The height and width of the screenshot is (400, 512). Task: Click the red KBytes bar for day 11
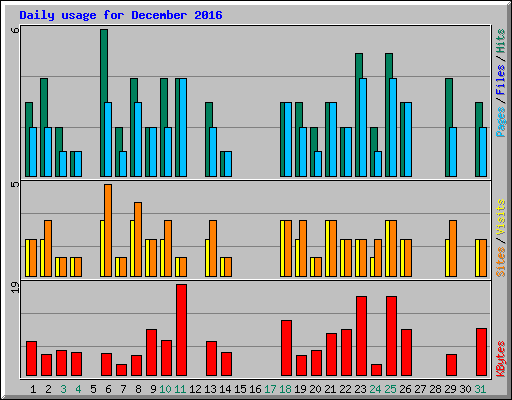point(181,330)
